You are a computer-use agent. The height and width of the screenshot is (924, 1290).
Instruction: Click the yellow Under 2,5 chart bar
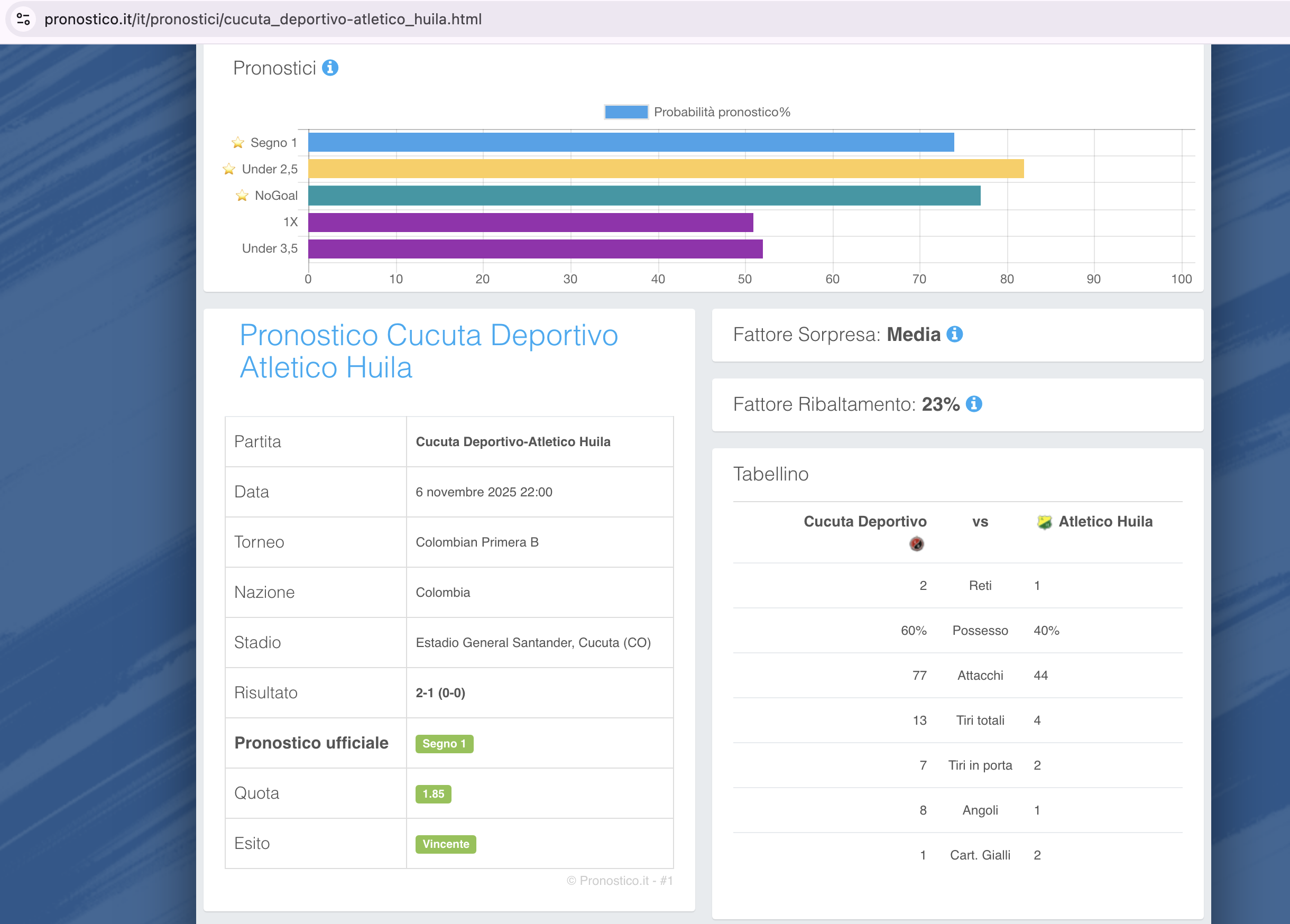[666, 169]
